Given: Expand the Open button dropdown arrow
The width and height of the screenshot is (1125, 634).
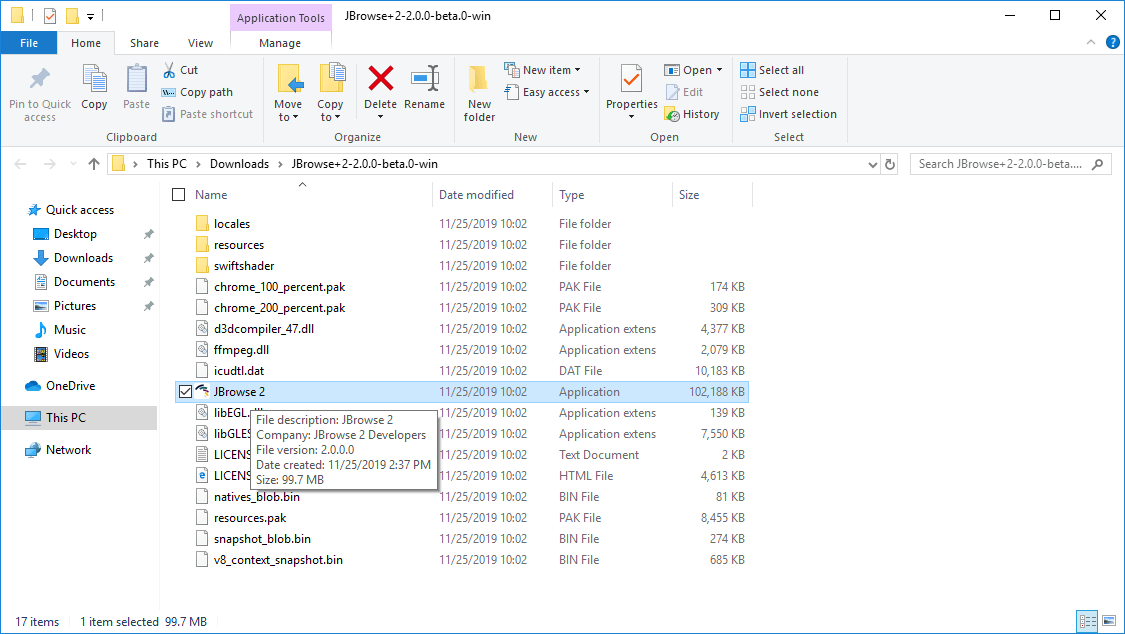Looking at the screenshot, I should 720,70.
